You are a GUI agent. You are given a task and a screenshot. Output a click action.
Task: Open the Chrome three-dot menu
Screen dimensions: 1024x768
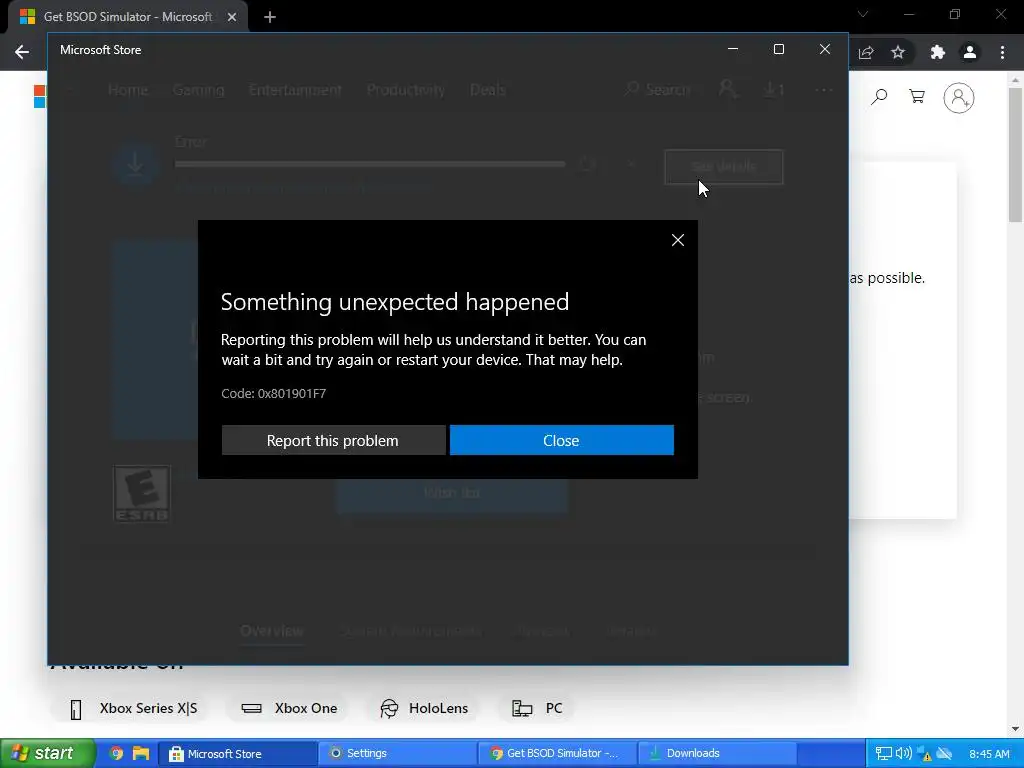[1002, 52]
